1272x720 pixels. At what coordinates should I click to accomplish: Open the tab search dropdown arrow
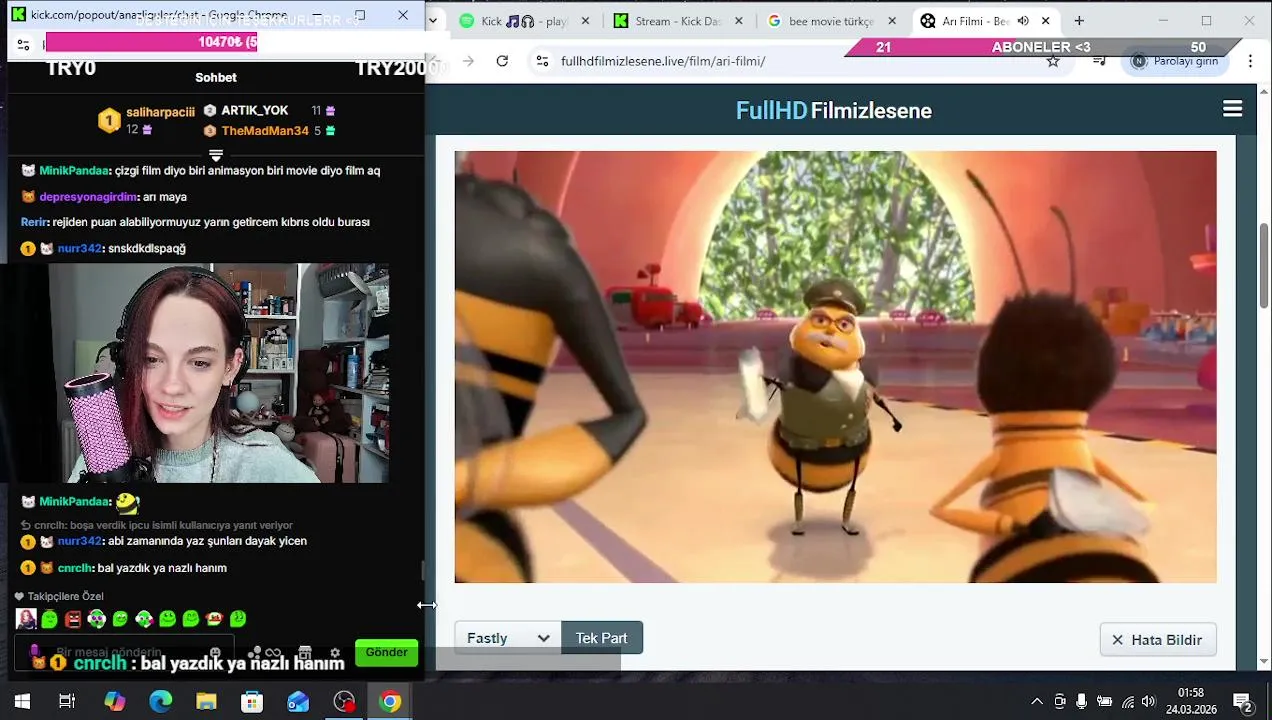[x=432, y=21]
